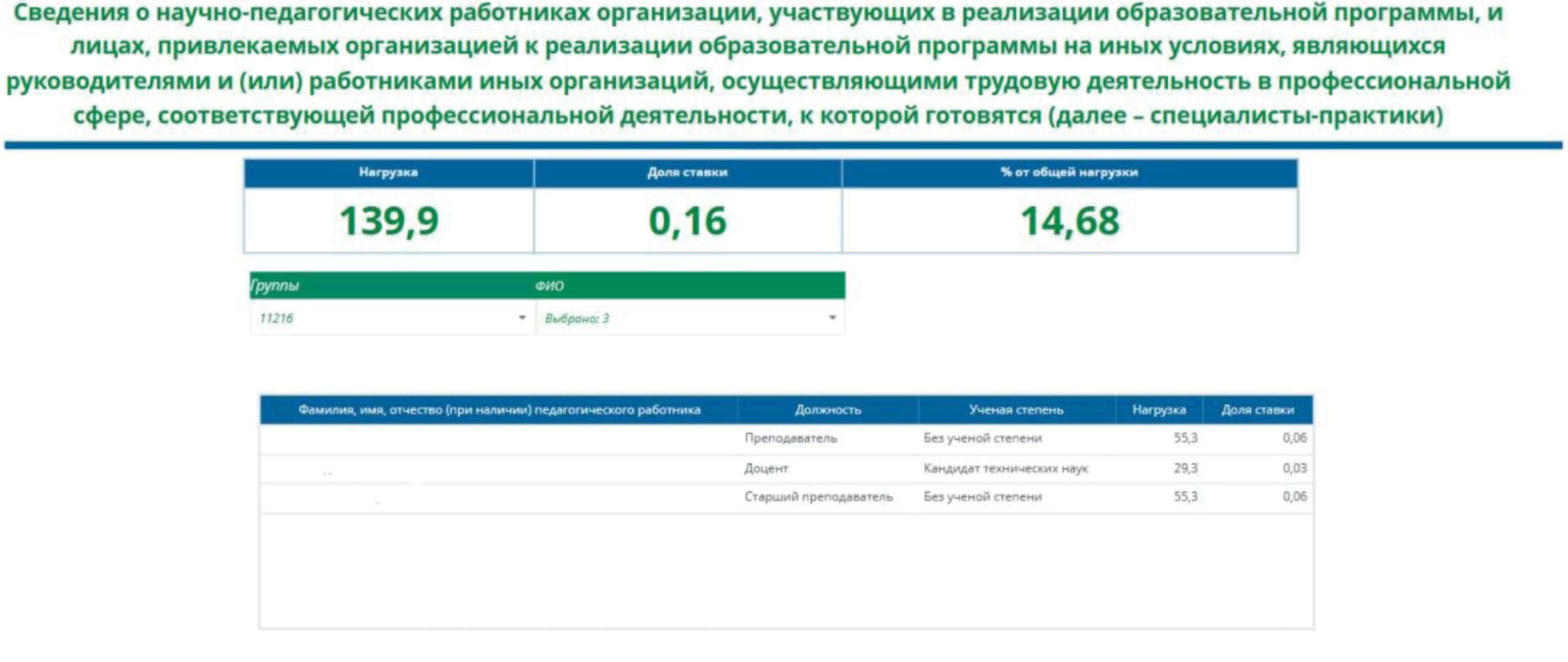The width and height of the screenshot is (1568, 662).
Task: Click the 0,03 rate share cell
Action: [x=1294, y=469]
